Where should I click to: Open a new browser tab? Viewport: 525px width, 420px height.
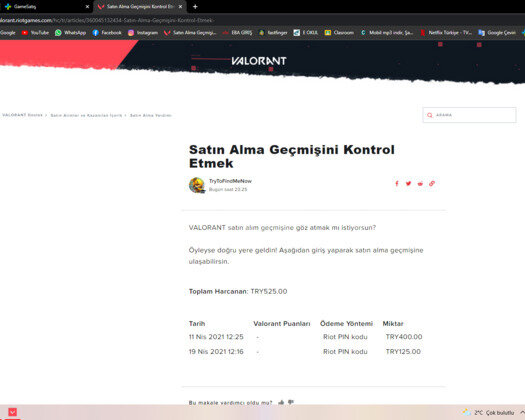(x=195, y=6)
